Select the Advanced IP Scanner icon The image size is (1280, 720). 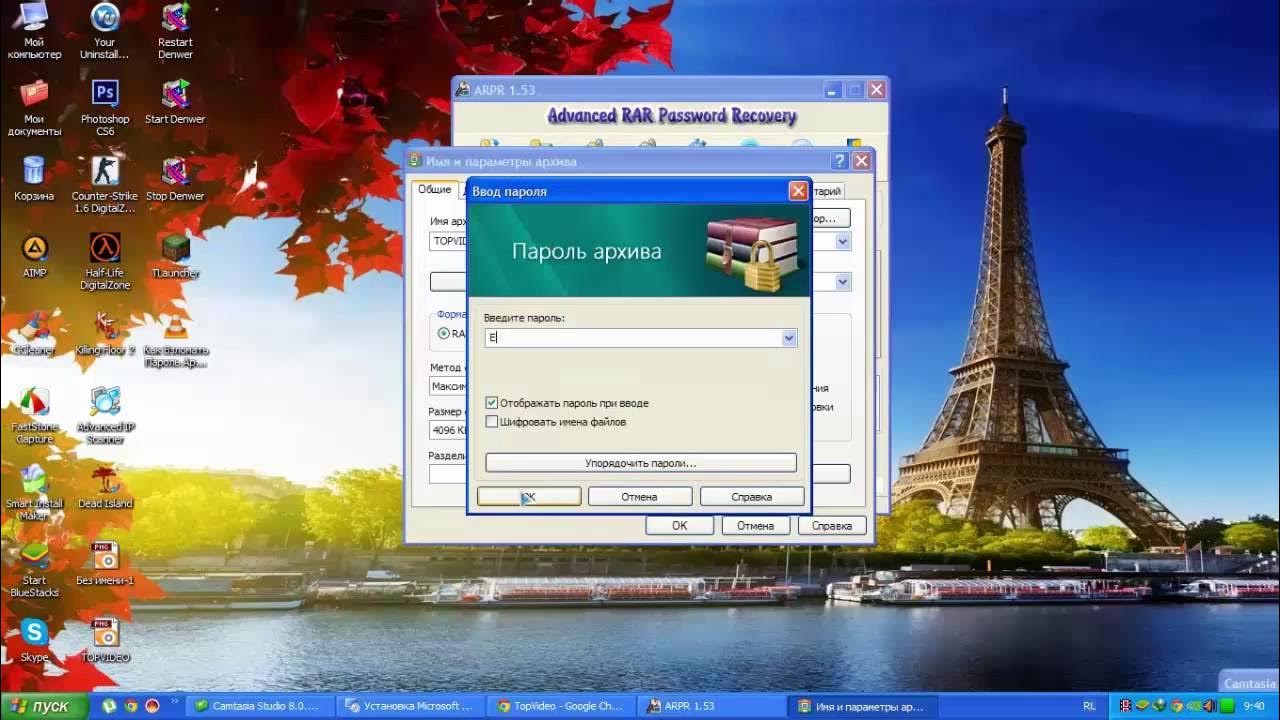[x=105, y=415]
